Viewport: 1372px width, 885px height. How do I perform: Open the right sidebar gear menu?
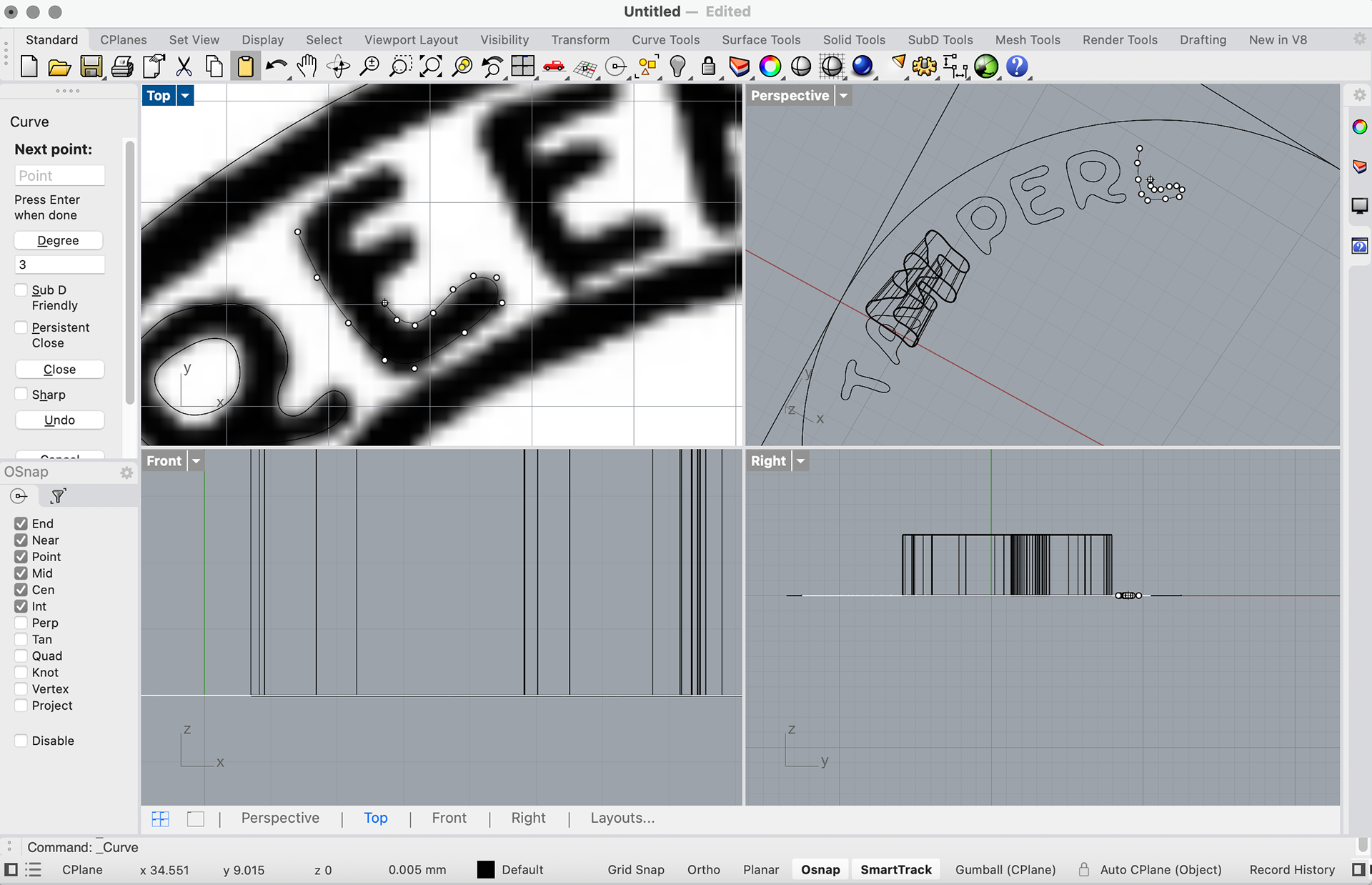click(1359, 94)
